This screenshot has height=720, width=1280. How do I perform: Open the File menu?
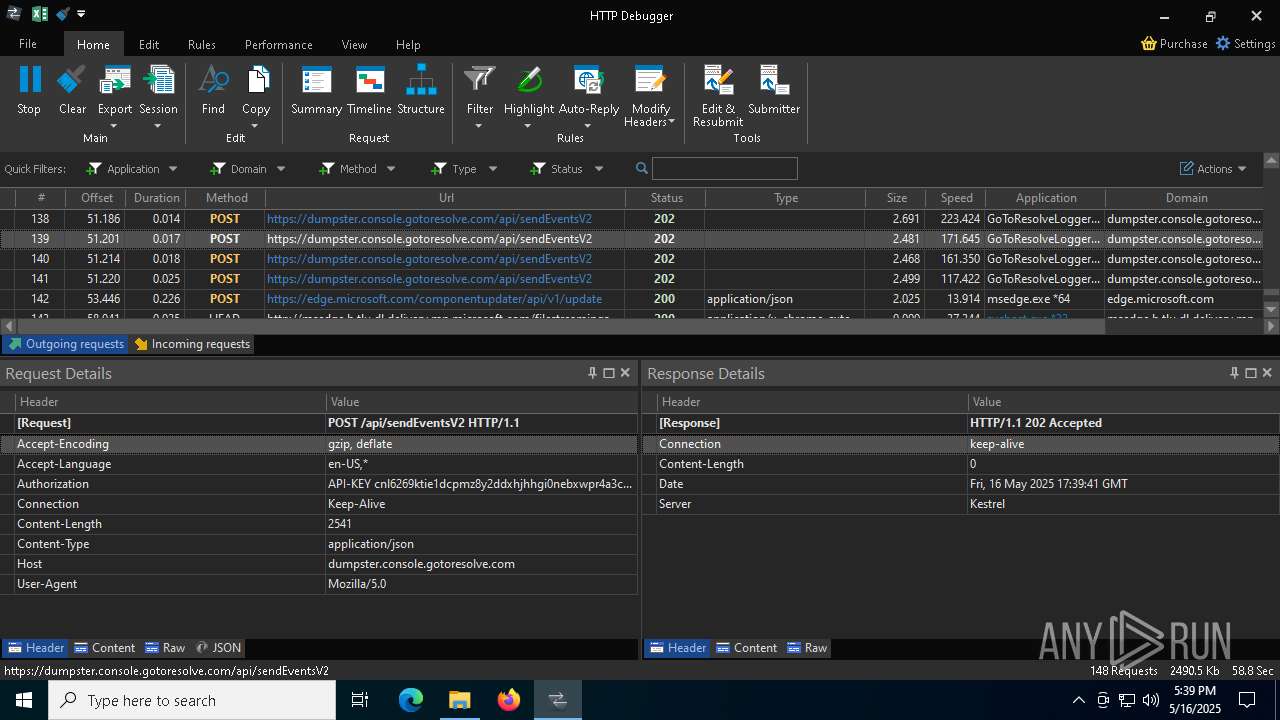[28, 44]
